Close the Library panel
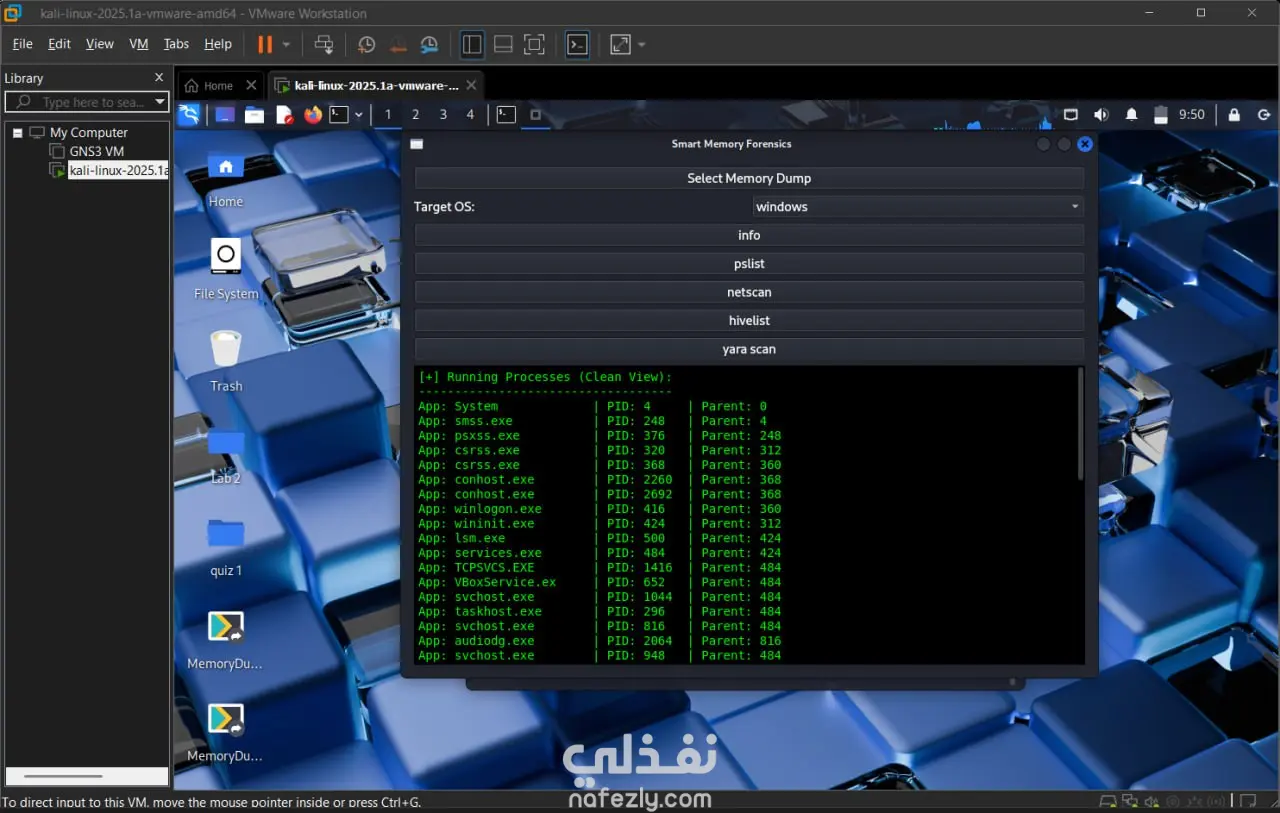Image resolution: width=1280 pixels, height=813 pixels. [x=159, y=77]
